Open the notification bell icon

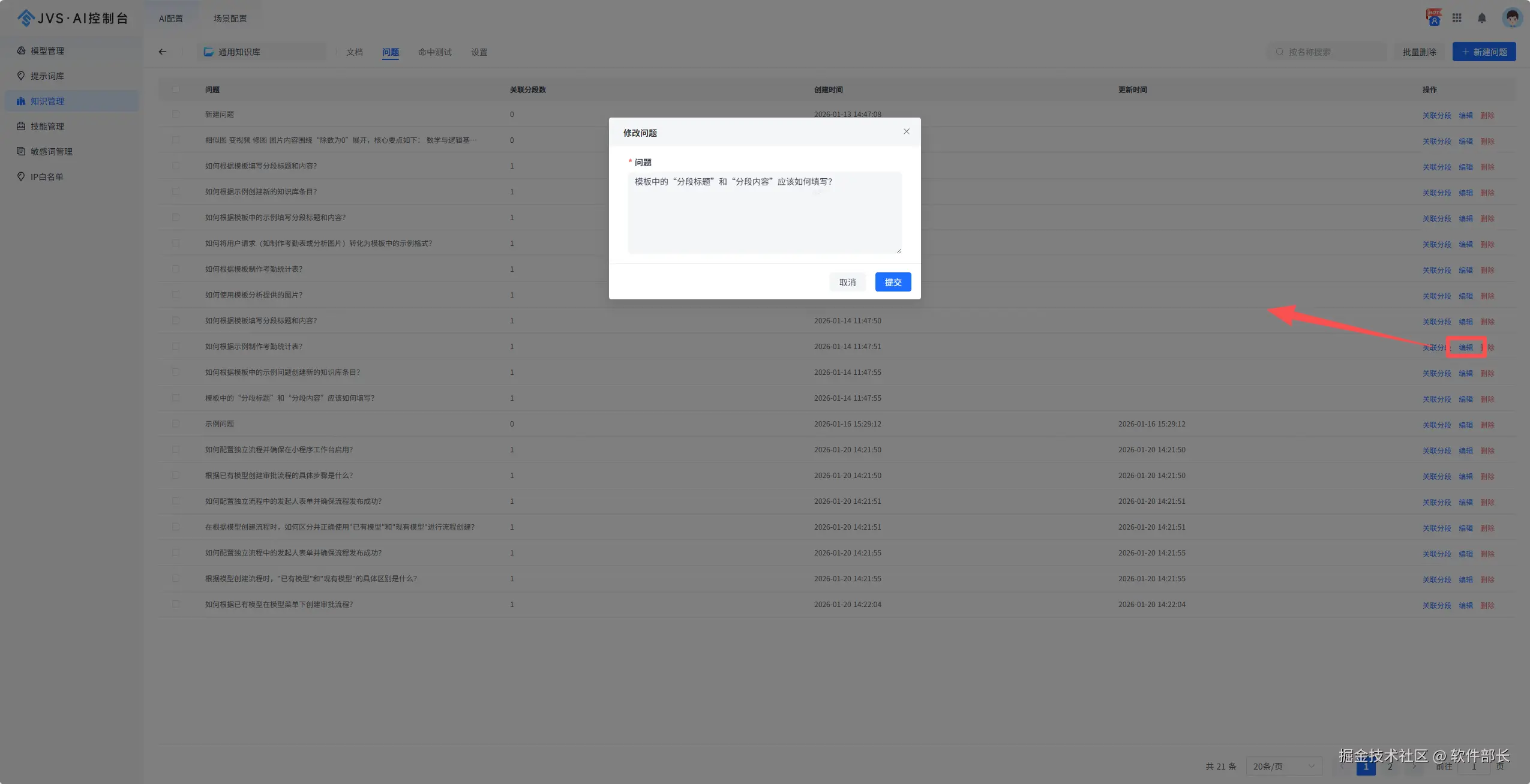point(1481,18)
